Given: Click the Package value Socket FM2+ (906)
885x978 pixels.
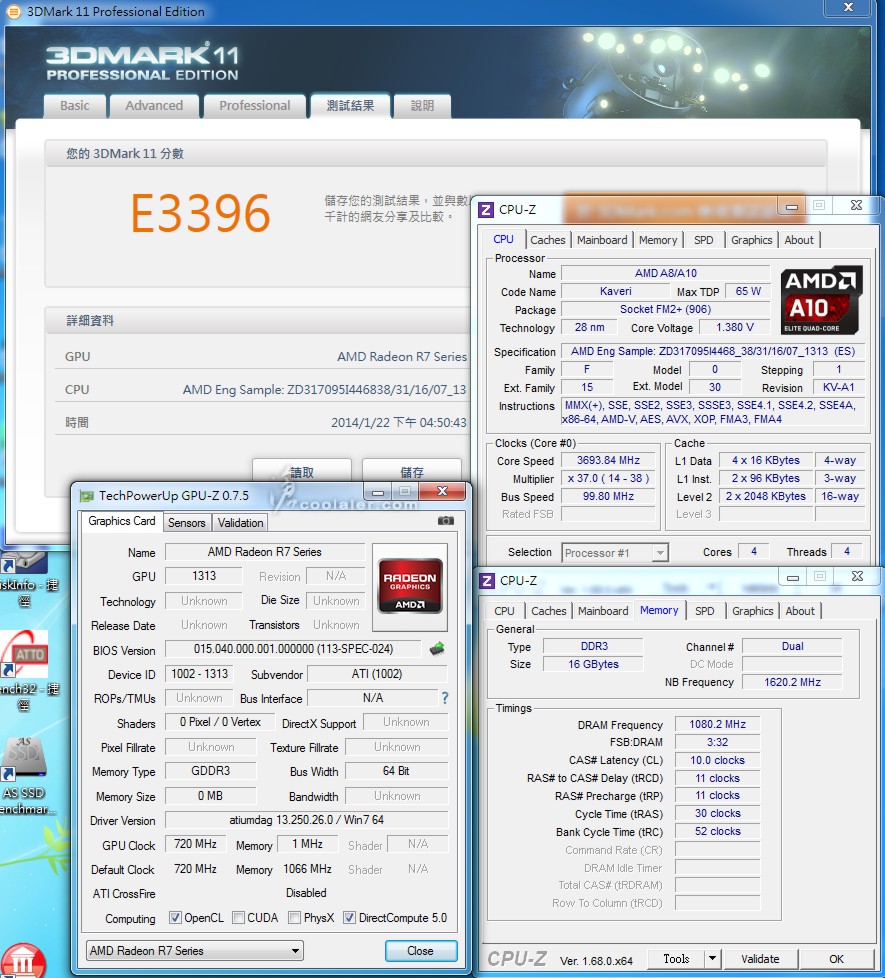Looking at the screenshot, I should (665, 309).
